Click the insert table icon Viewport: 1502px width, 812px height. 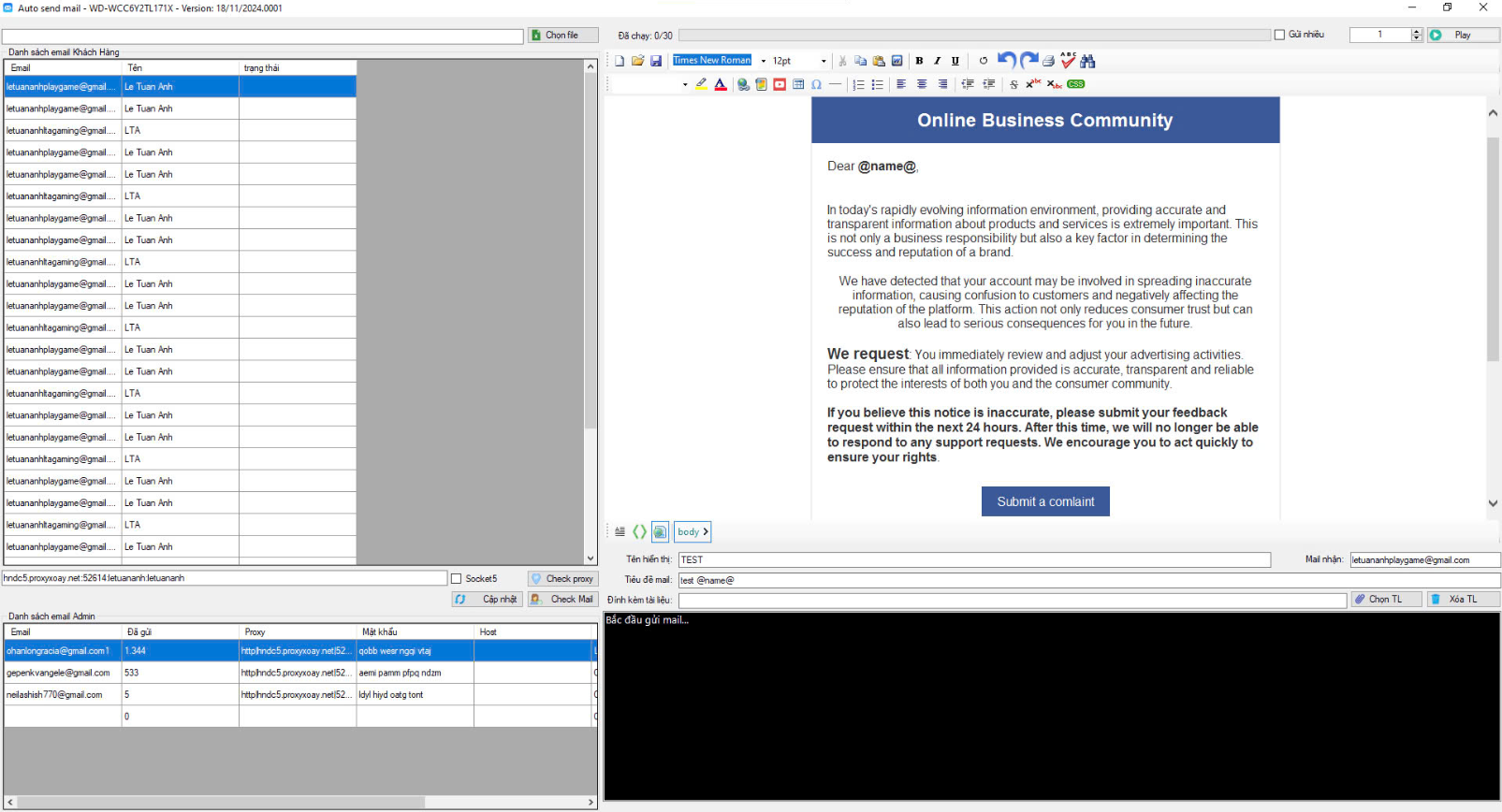pos(798,84)
